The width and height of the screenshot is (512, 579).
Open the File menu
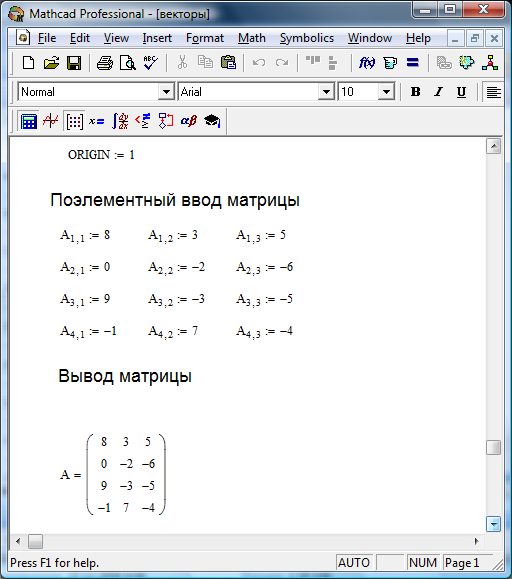coord(47,38)
